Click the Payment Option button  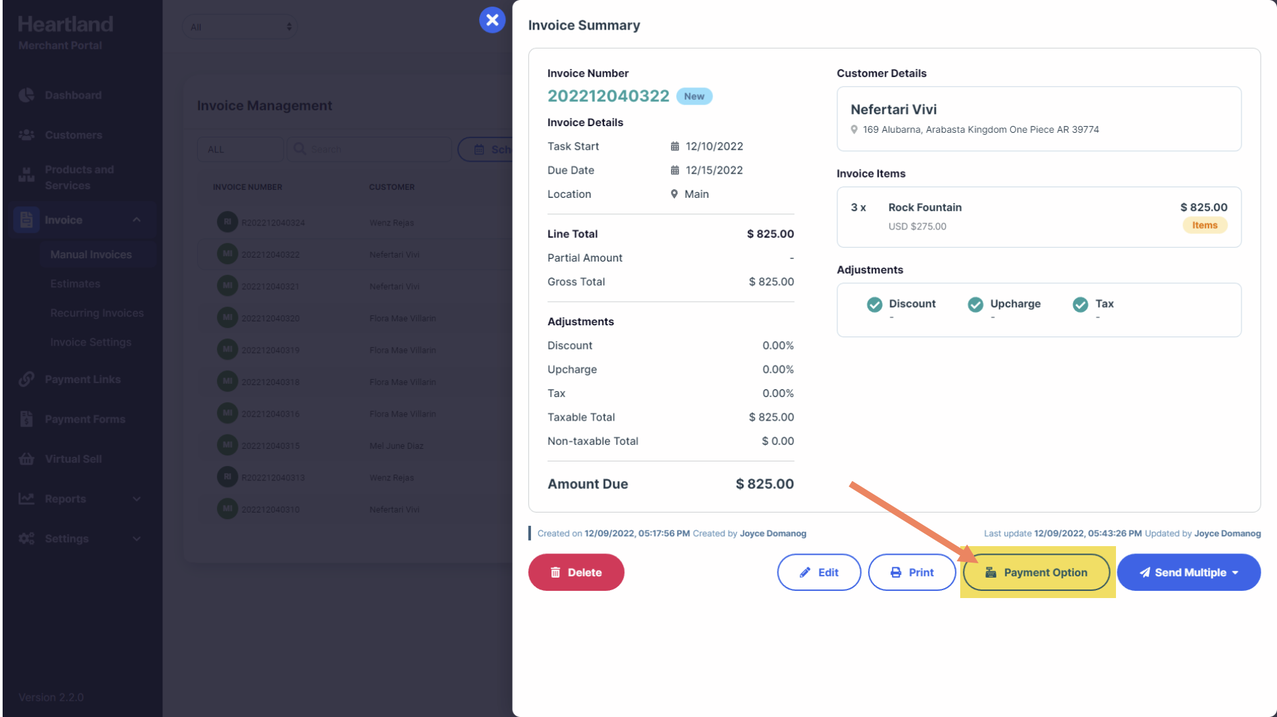[1036, 573]
